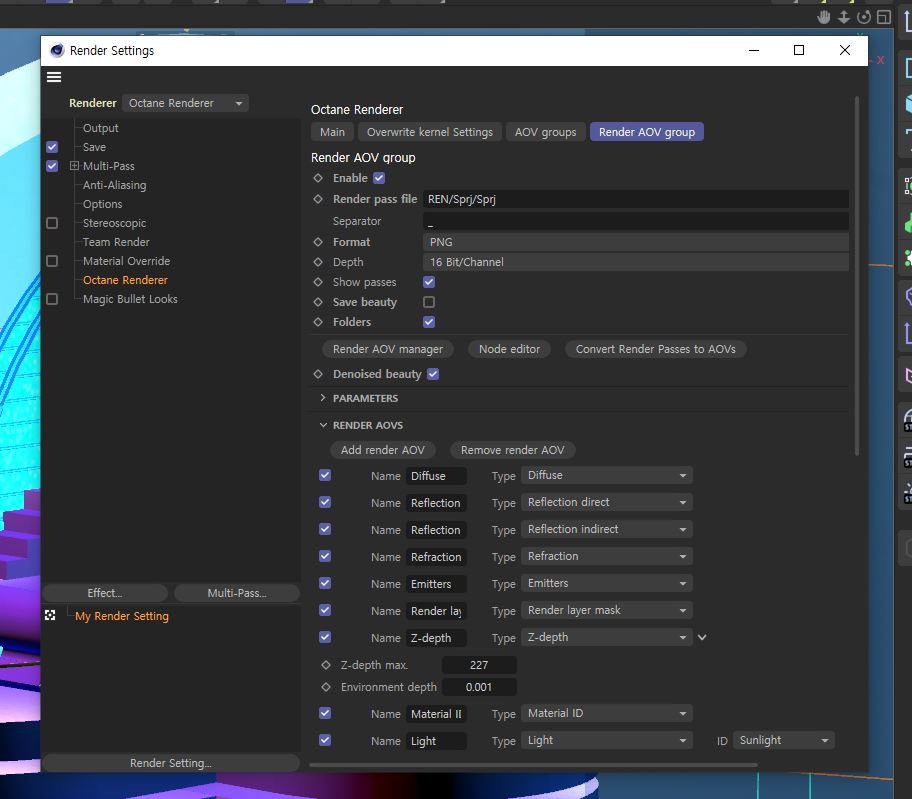Open the Type dropdown set to Reflection direct
Viewport: 912px width, 799px height.
(x=607, y=502)
